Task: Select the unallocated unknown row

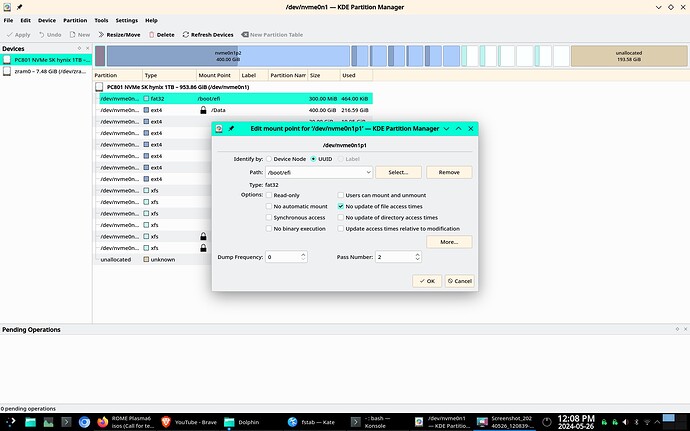Action: [153, 259]
